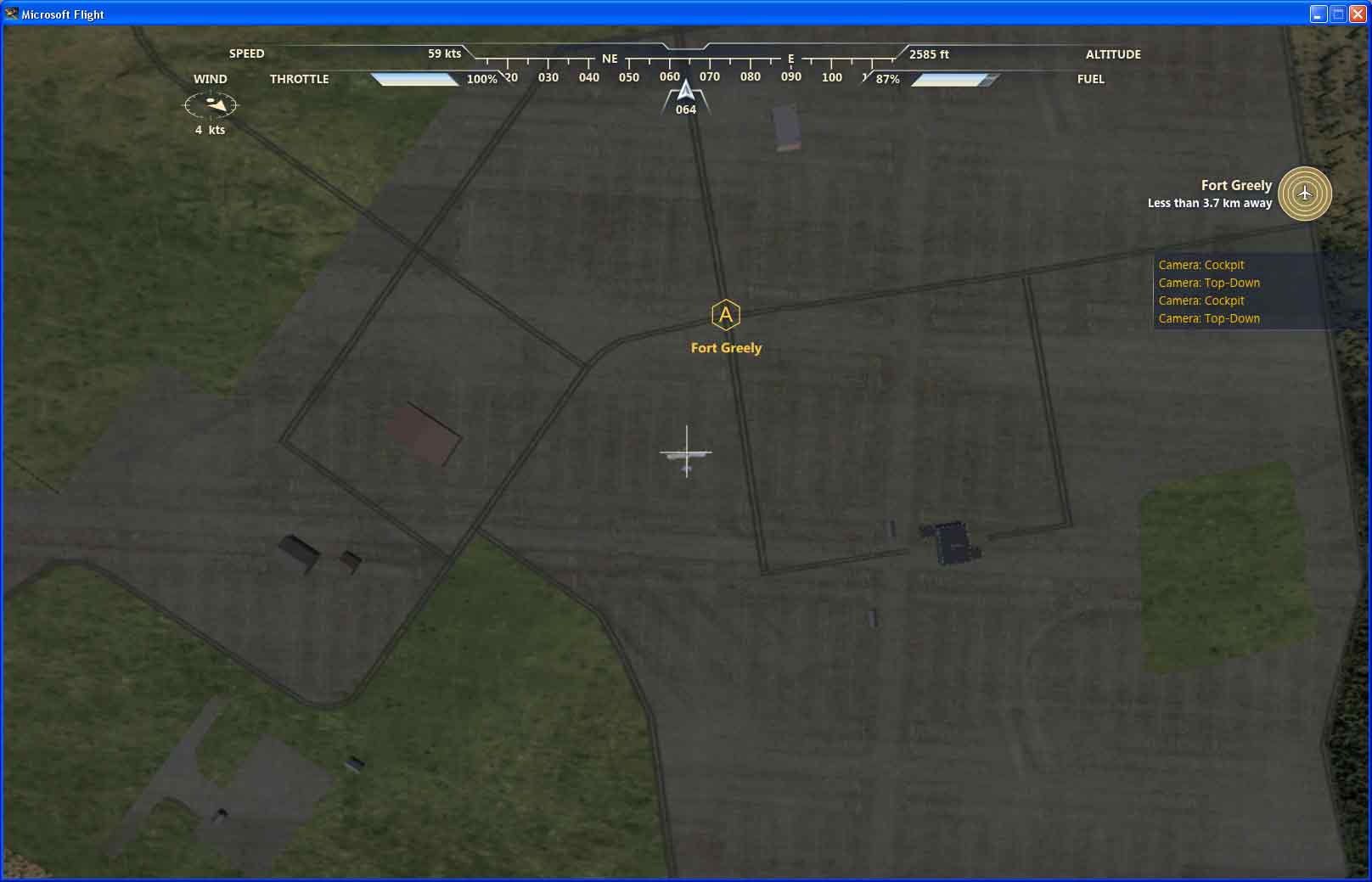Click the dark blue building near square road

pos(953,543)
